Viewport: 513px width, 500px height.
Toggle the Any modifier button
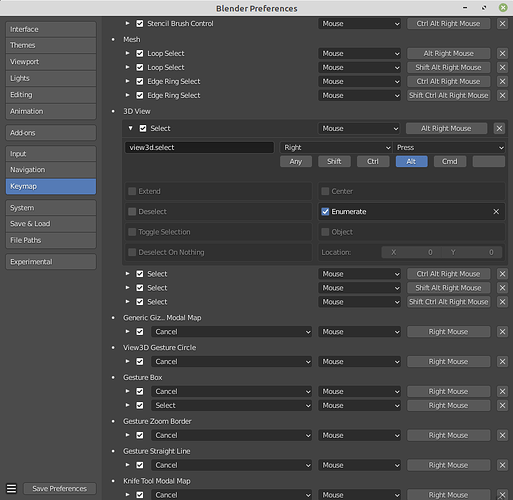296,162
